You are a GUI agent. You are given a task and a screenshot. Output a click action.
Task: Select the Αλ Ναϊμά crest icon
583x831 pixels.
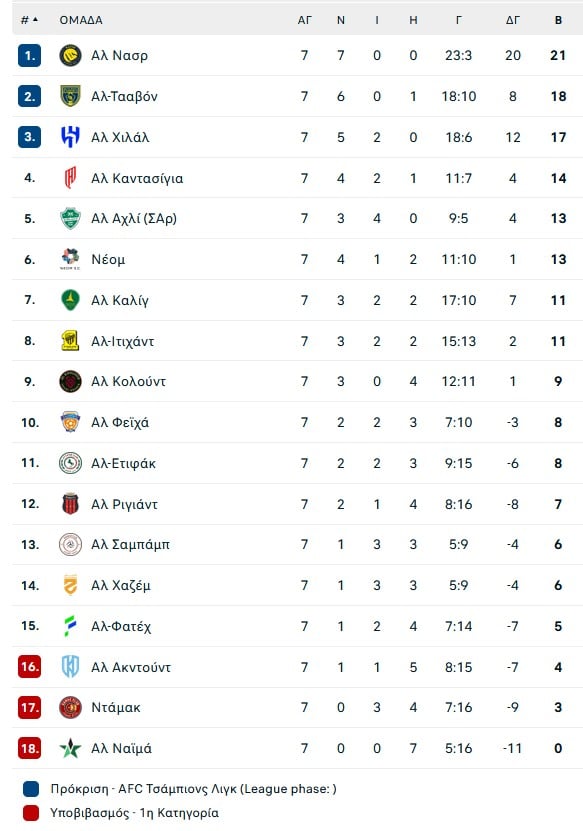(x=68, y=748)
